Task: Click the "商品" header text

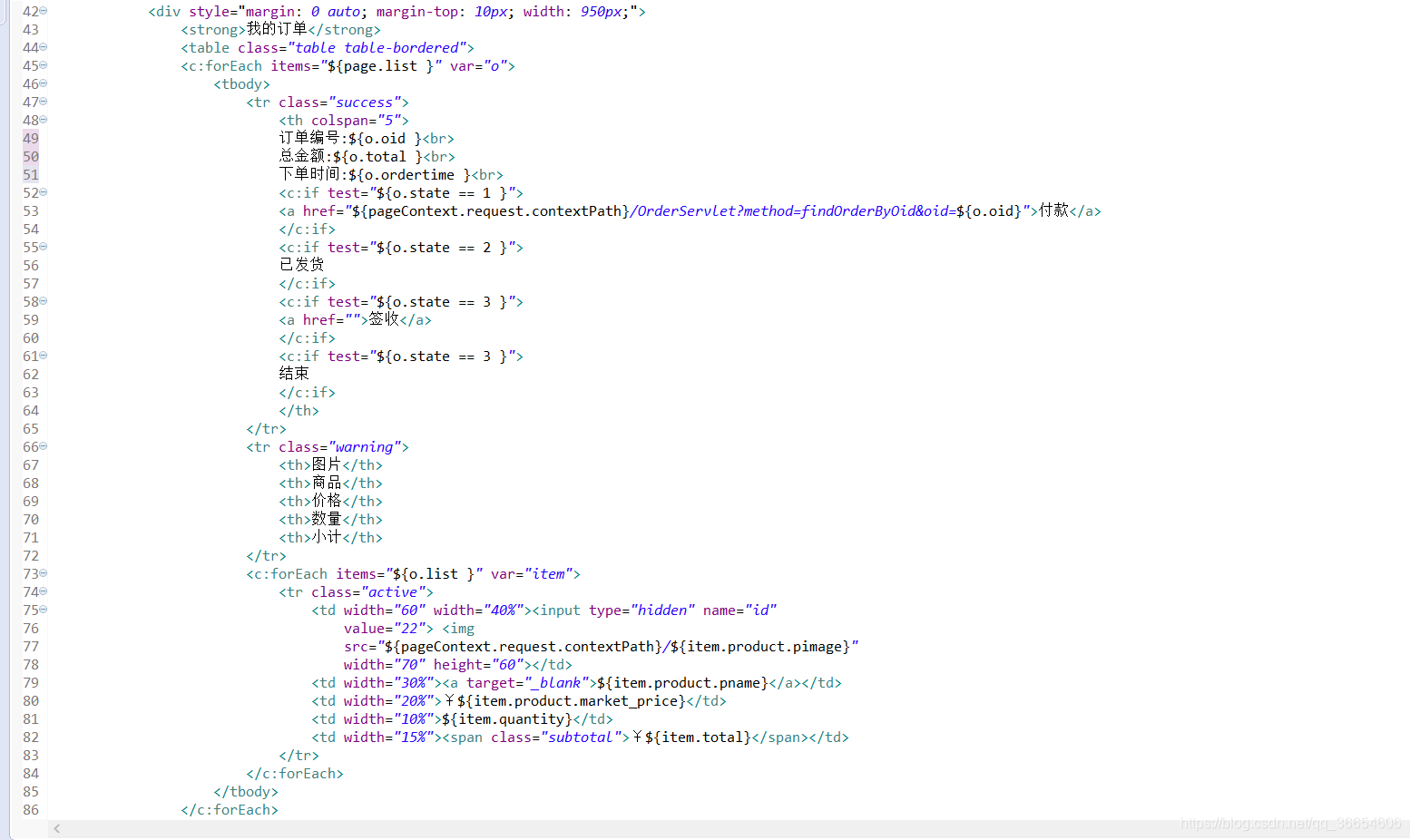Action: pyautogui.click(x=327, y=483)
